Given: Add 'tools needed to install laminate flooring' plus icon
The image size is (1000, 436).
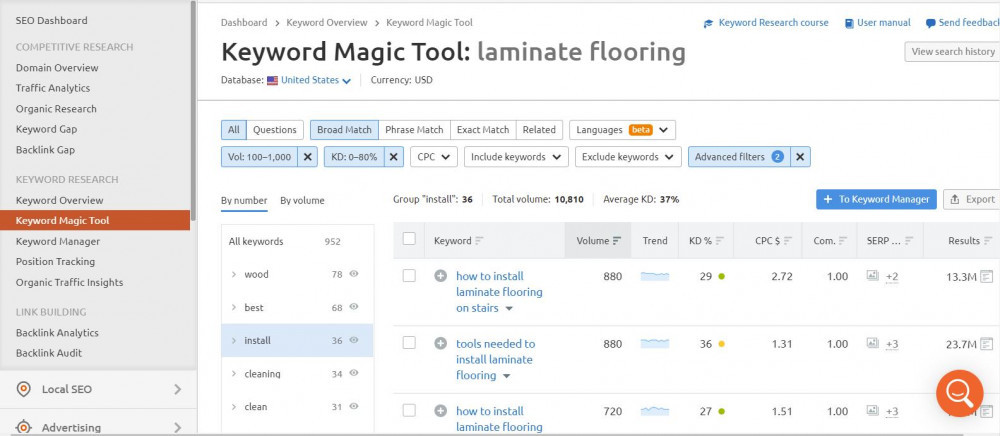Looking at the screenshot, I should (440, 344).
